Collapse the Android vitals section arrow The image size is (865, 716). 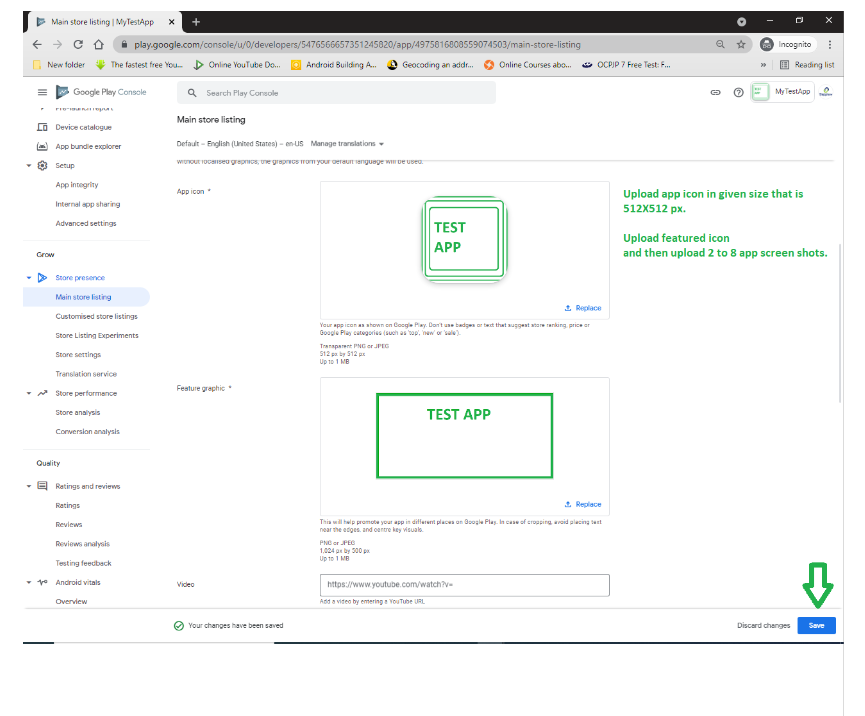[29, 583]
